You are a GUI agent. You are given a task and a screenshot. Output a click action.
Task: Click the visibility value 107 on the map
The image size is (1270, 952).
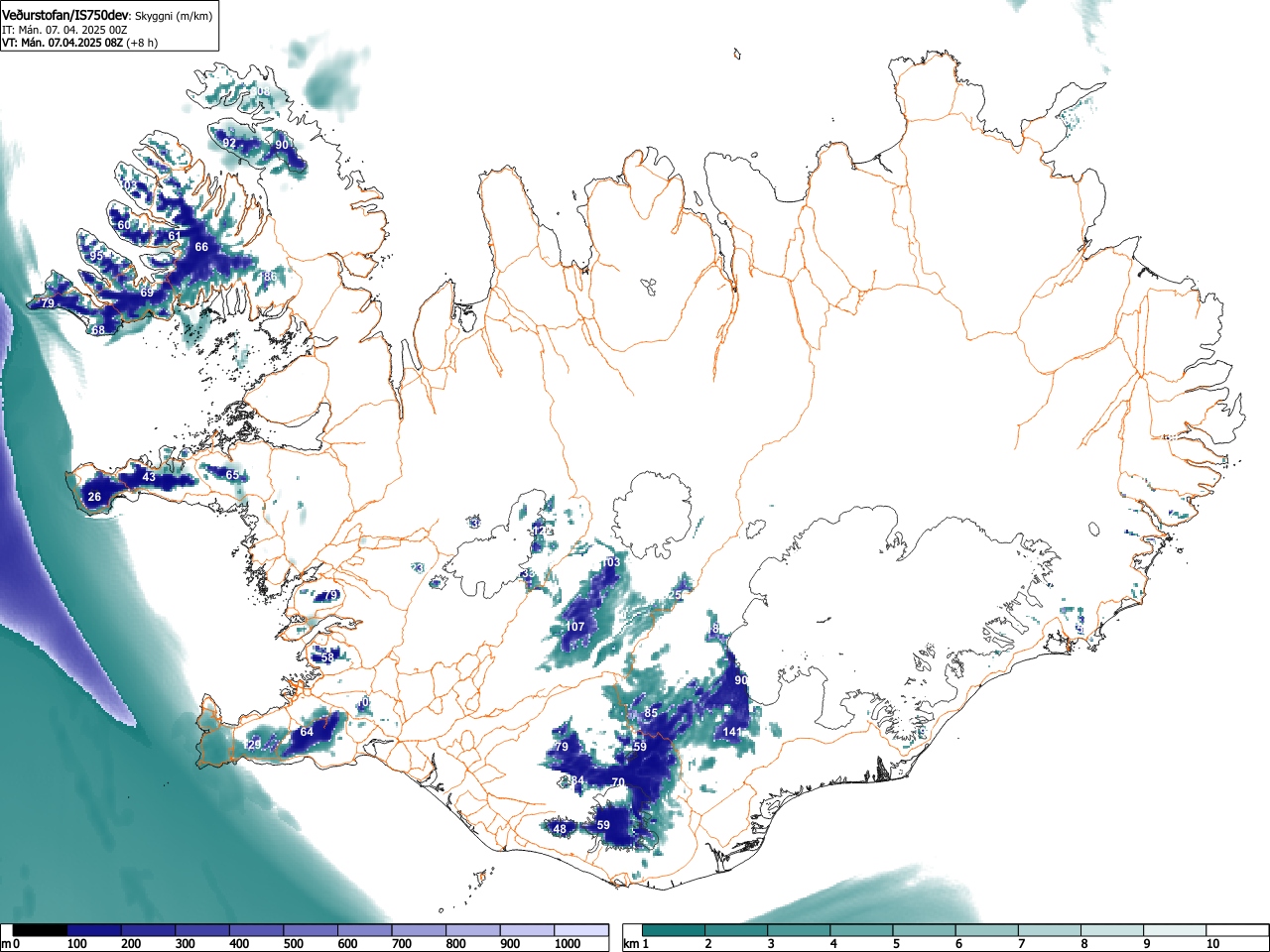[x=574, y=627]
